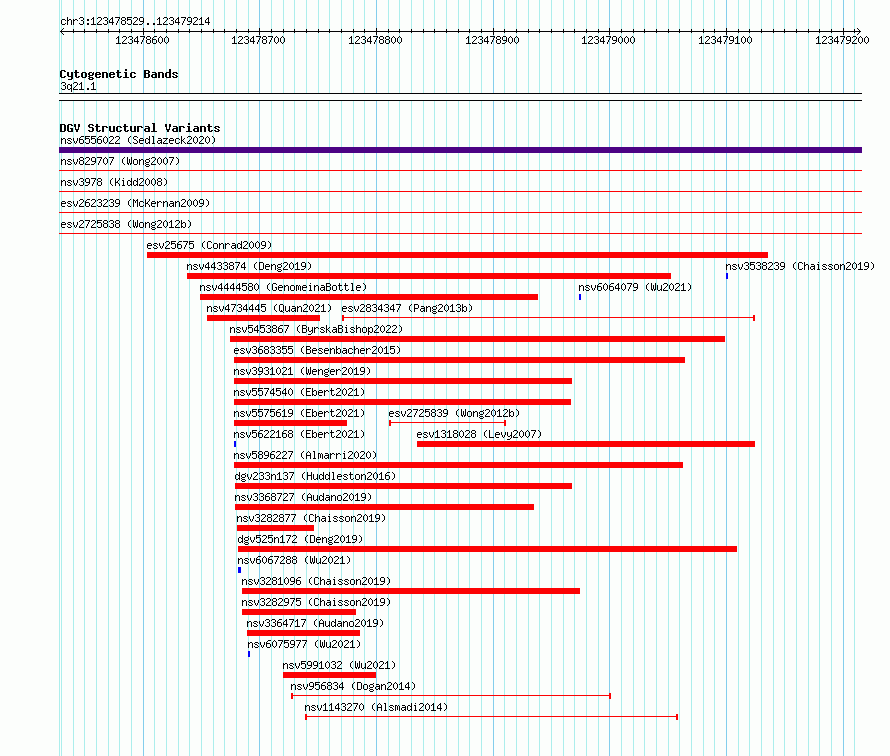Click ruler position 123479200
890x756 pixels.
pyautogui.click(x=842, y=40)
